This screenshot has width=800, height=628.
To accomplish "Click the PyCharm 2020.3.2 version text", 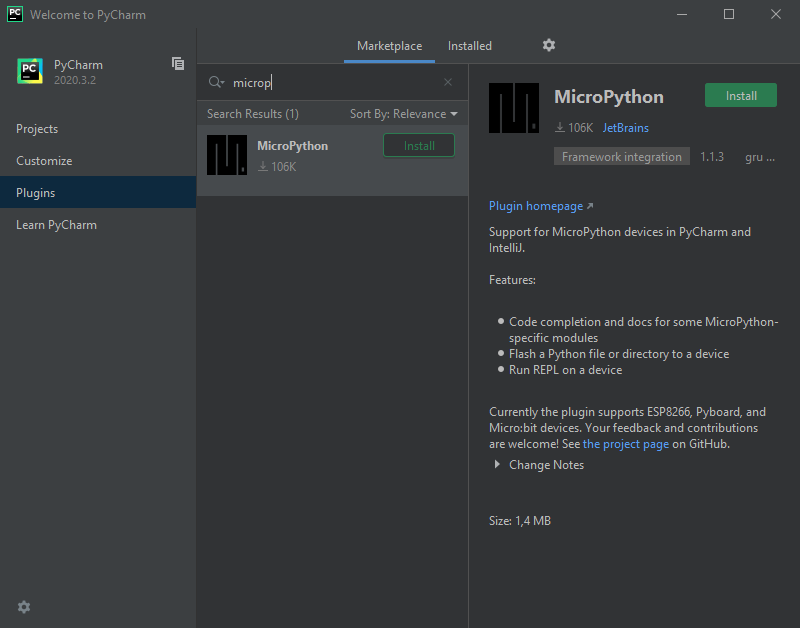I will [75, 80].
